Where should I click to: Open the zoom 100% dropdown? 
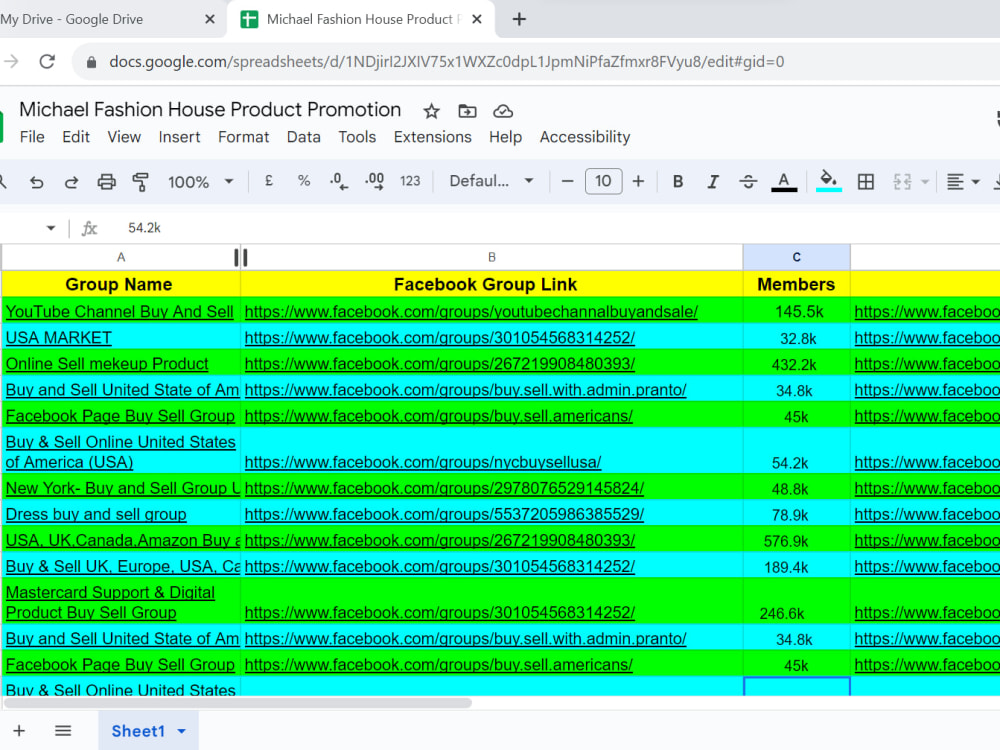pos(200,182)
